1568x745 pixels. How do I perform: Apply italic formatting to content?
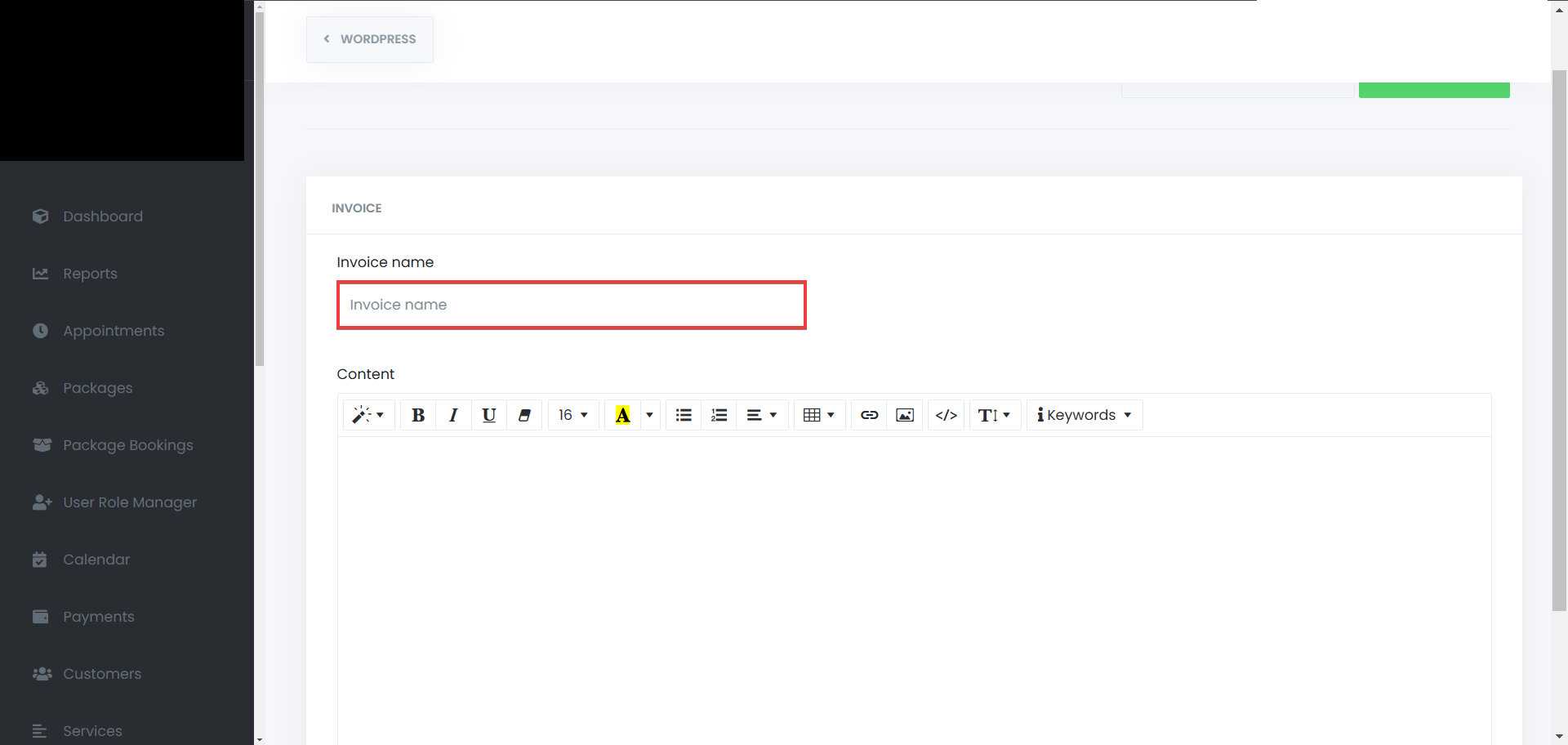coord(453,415)
